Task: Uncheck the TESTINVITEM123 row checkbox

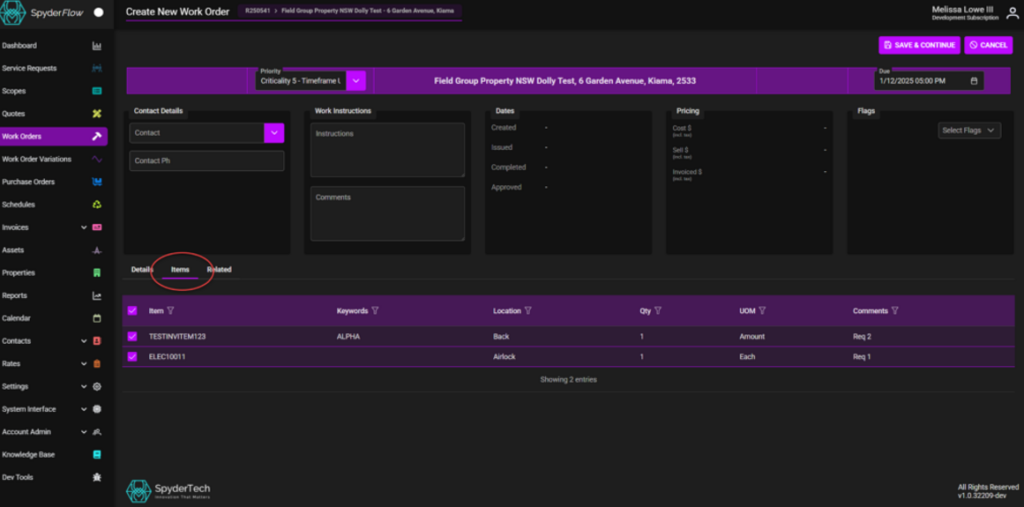Action: tap(132, 337)
